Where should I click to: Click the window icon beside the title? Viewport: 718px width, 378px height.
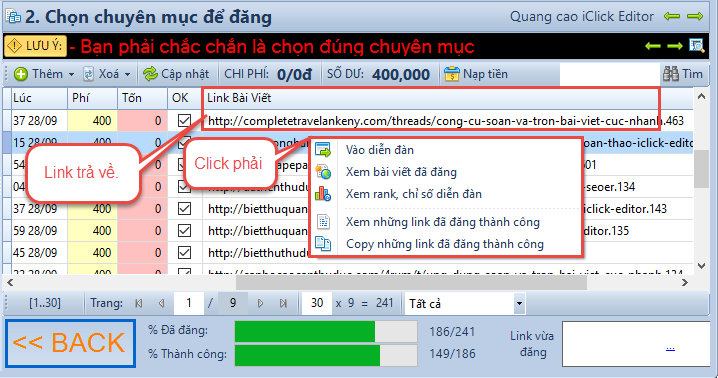point(13,16)
